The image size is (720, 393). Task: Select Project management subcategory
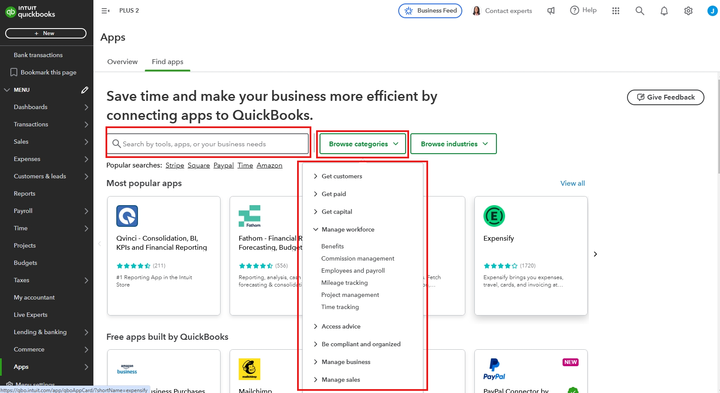(x=350, y=295)
